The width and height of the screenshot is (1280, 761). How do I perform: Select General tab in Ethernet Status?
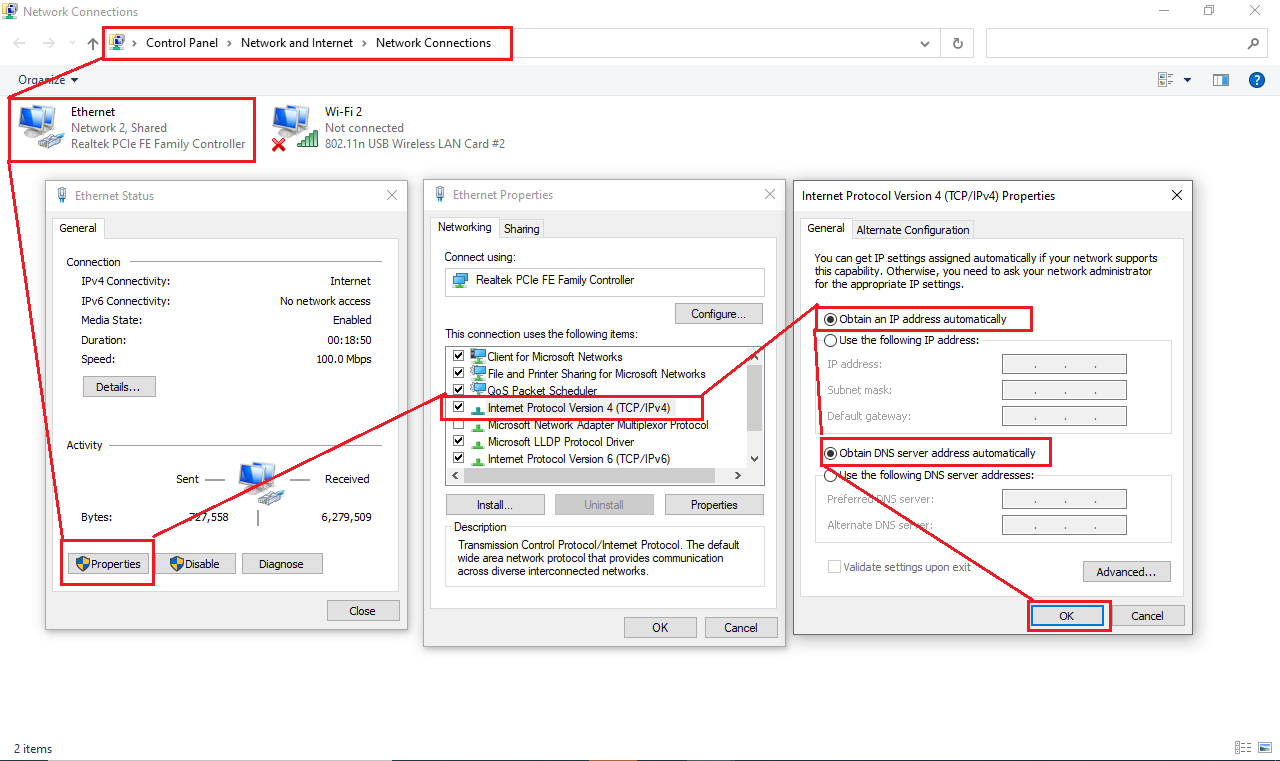click(x=78, y=228)
